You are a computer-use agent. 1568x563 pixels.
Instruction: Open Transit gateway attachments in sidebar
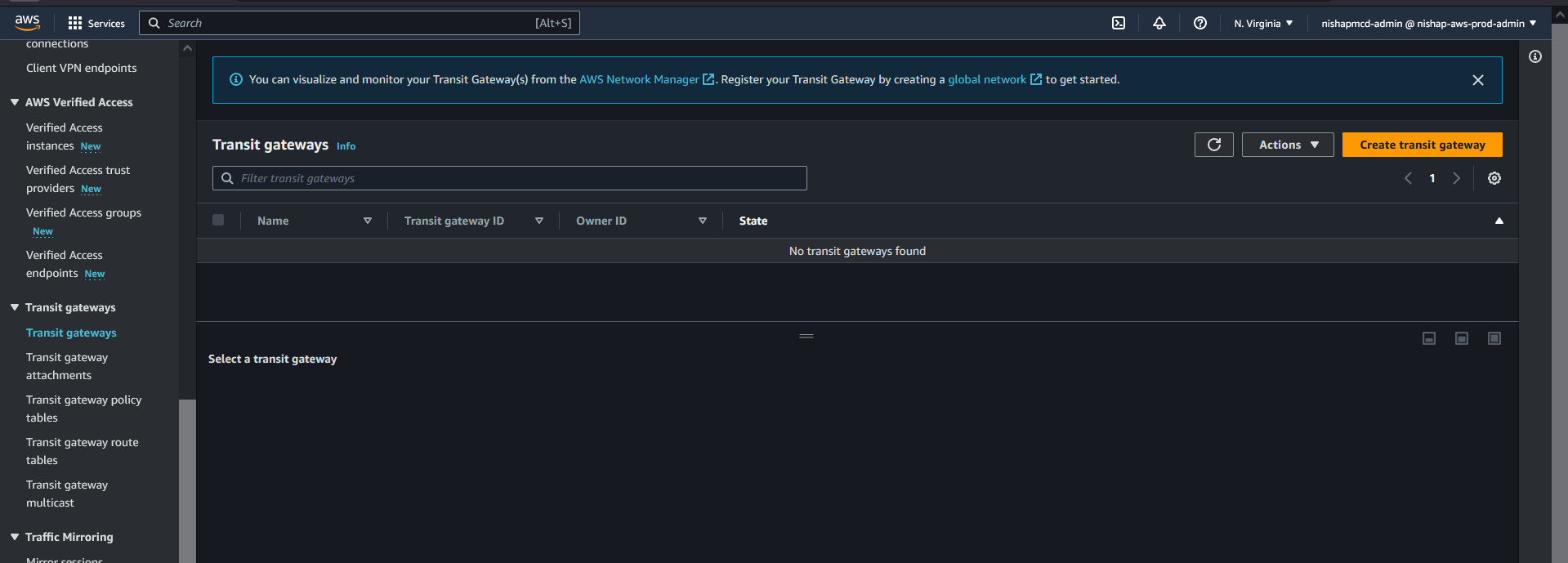(x=66, y=366)
